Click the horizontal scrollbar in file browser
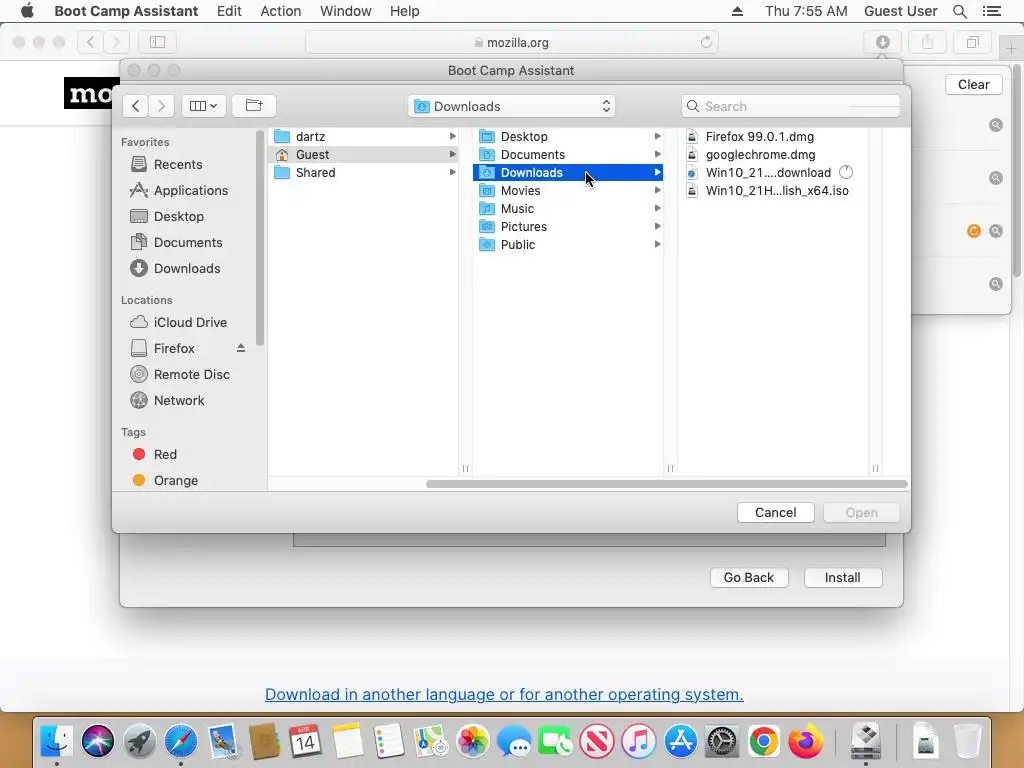 pos(667,484)
